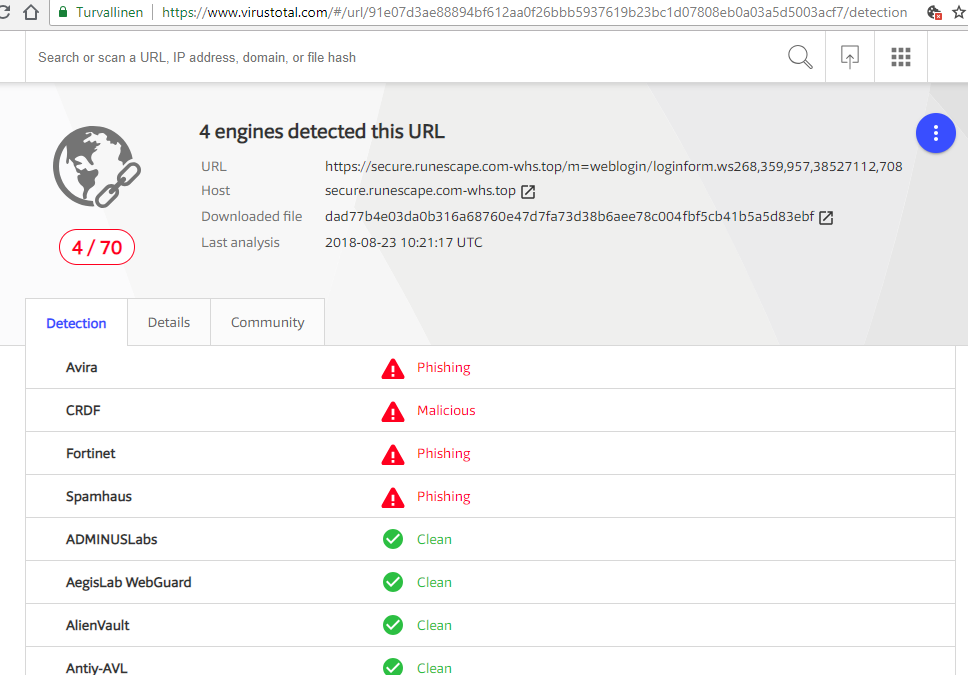968x675 pixels.
Task: Switch to the Community tab
Action: tap(267, 322)
